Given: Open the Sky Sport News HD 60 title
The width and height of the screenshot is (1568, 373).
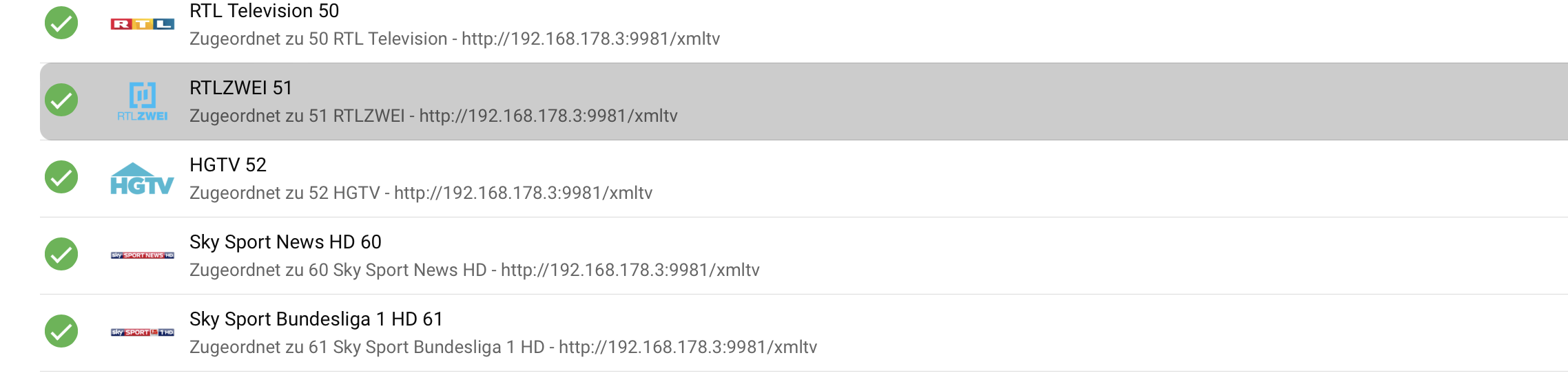Looking at the screenshot, I should 285,242.
